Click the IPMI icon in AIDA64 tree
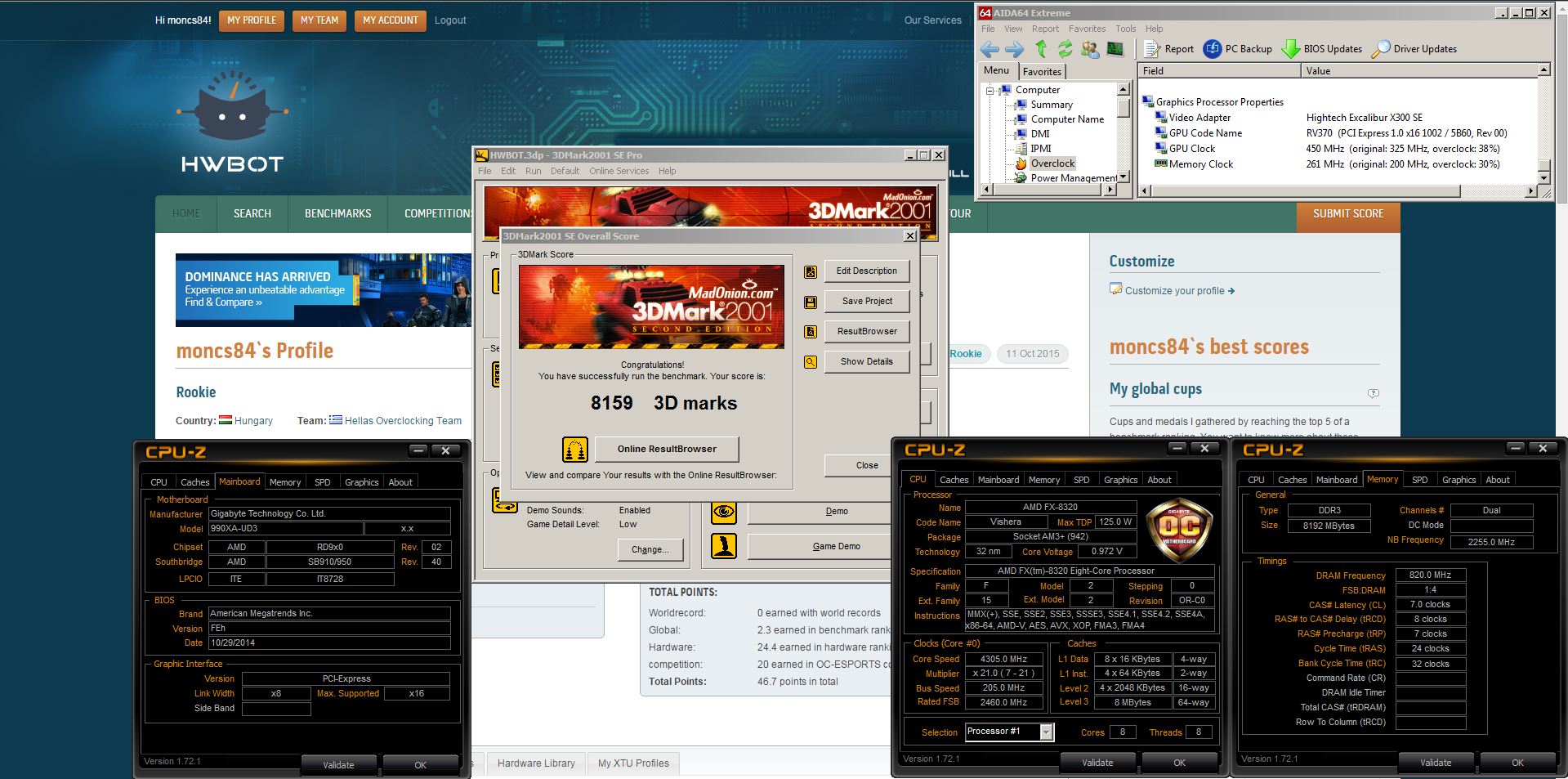Screen dimensions: 1568x779 (x=1021, y=149)
